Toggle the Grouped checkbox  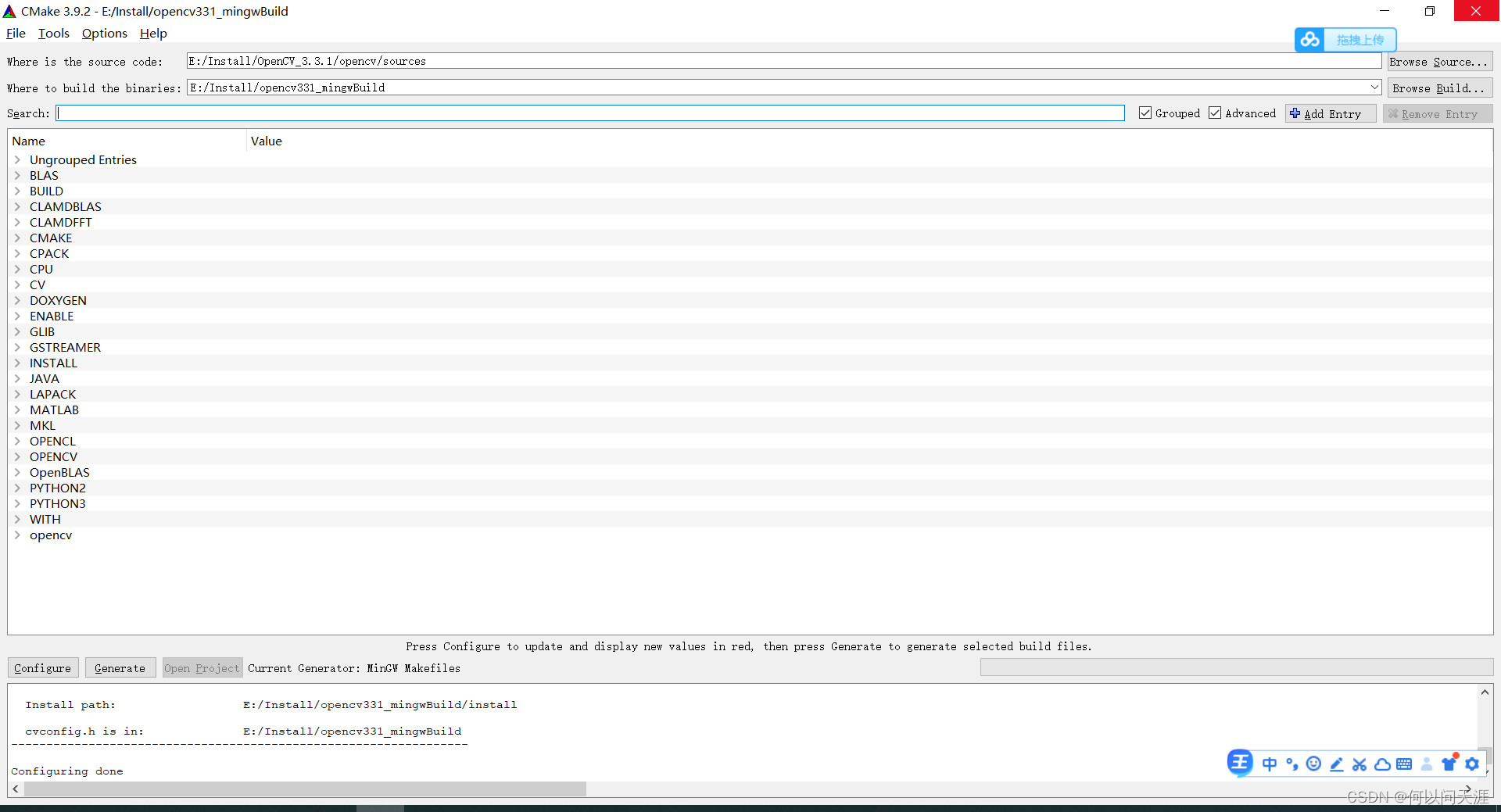(x=1145, y=113)
